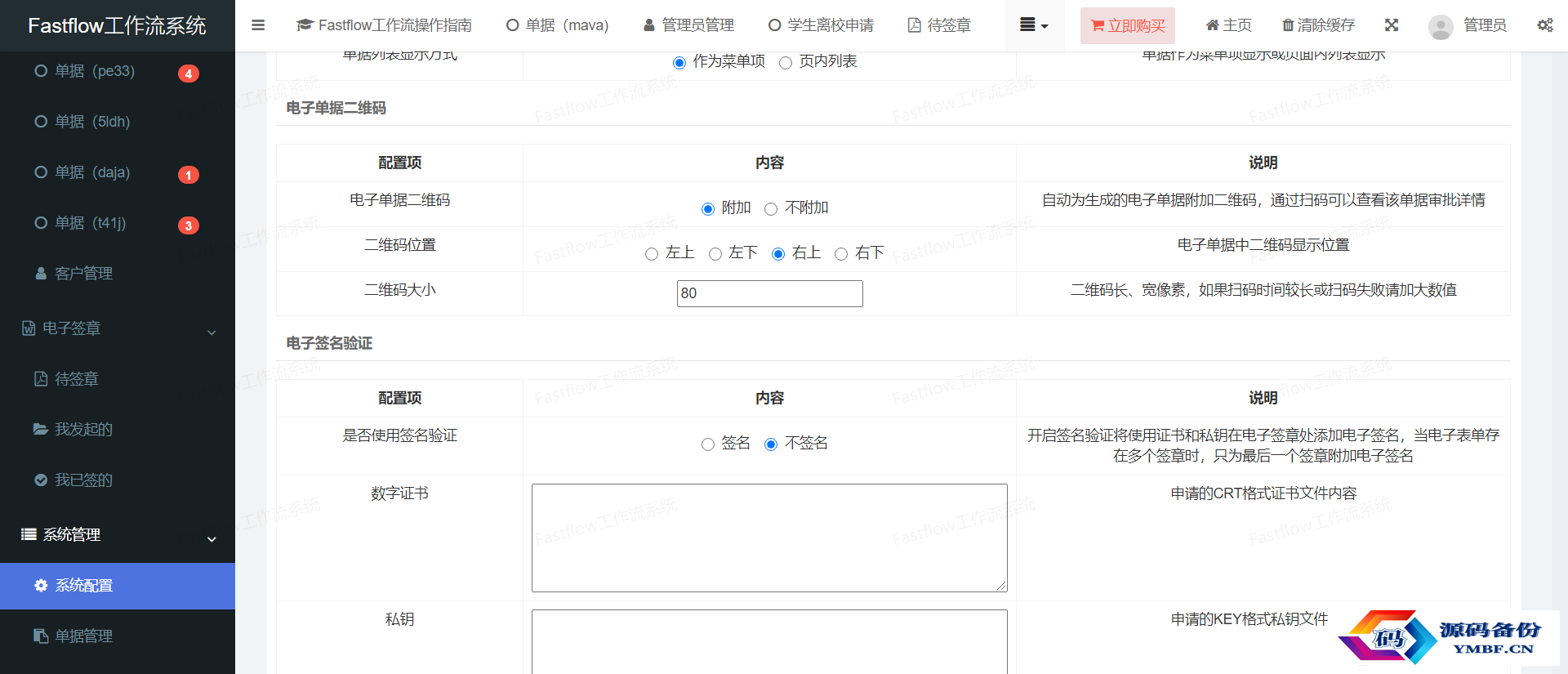The image size is (1568, 674).
Task: Click the home icon labeled 主页
Action: (x=1213, y=25)
